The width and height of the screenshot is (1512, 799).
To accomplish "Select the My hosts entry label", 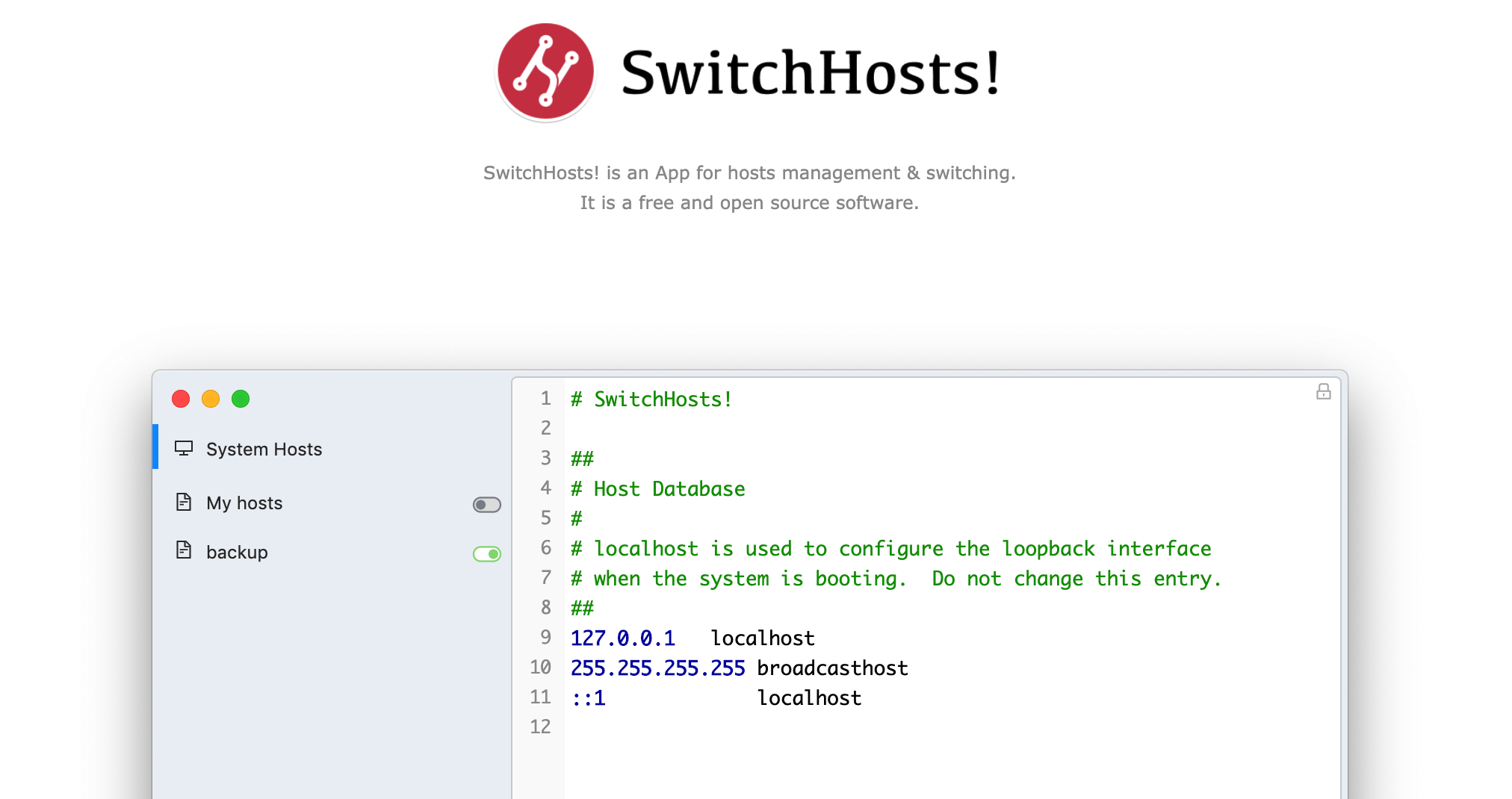I will coord(244,503).
